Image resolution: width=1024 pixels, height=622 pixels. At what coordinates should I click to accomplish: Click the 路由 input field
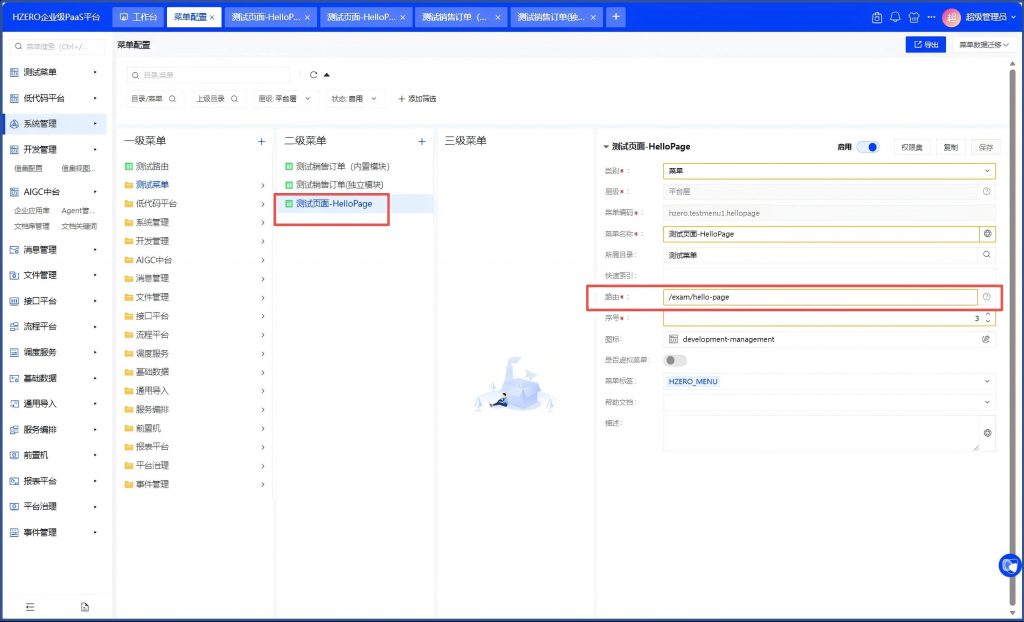820,297
